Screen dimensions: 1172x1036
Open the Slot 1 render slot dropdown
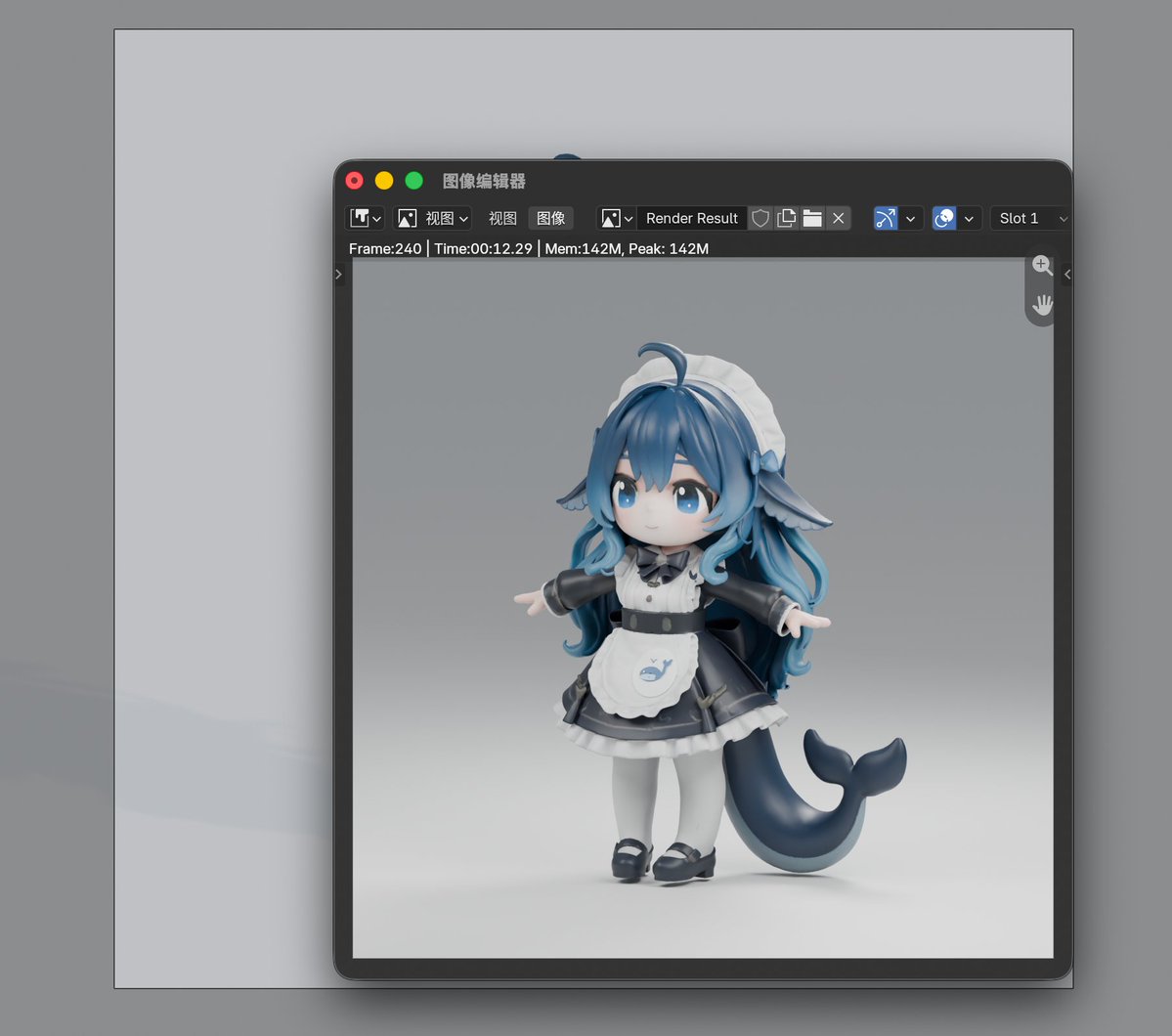[x=1031, y=218]
